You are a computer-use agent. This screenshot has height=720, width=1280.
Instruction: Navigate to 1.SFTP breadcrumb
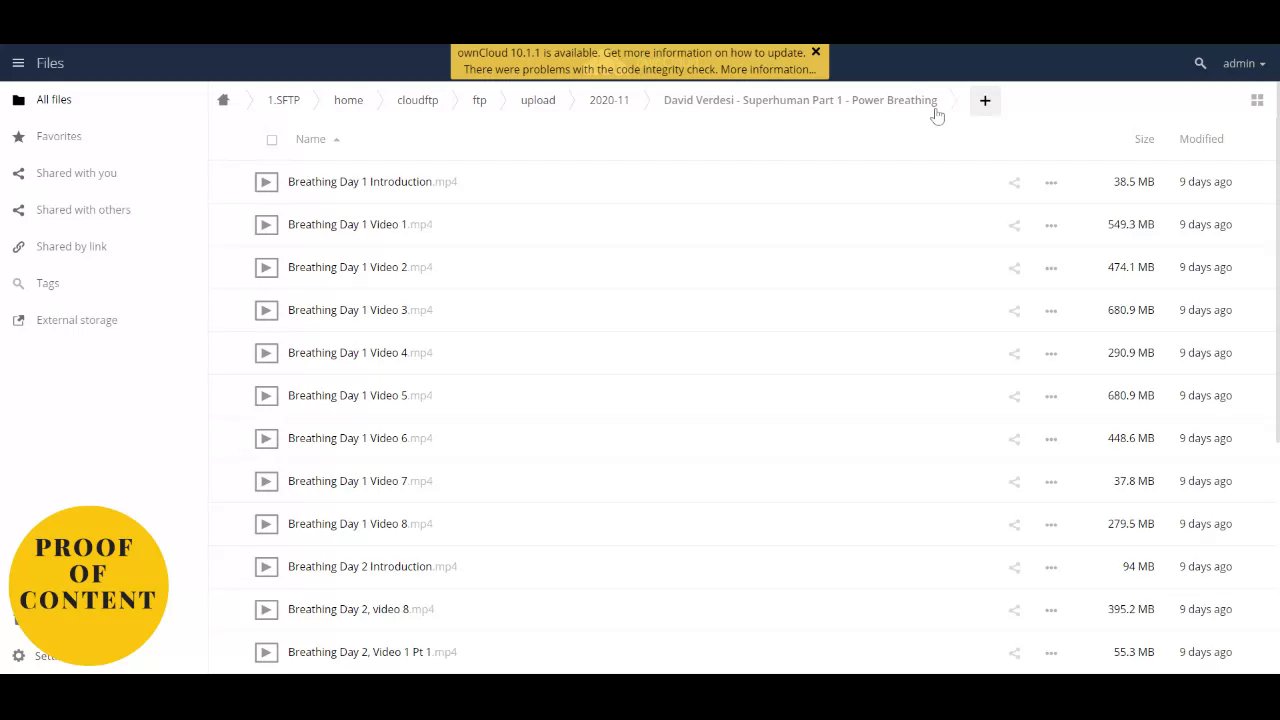tap(283, 100)
